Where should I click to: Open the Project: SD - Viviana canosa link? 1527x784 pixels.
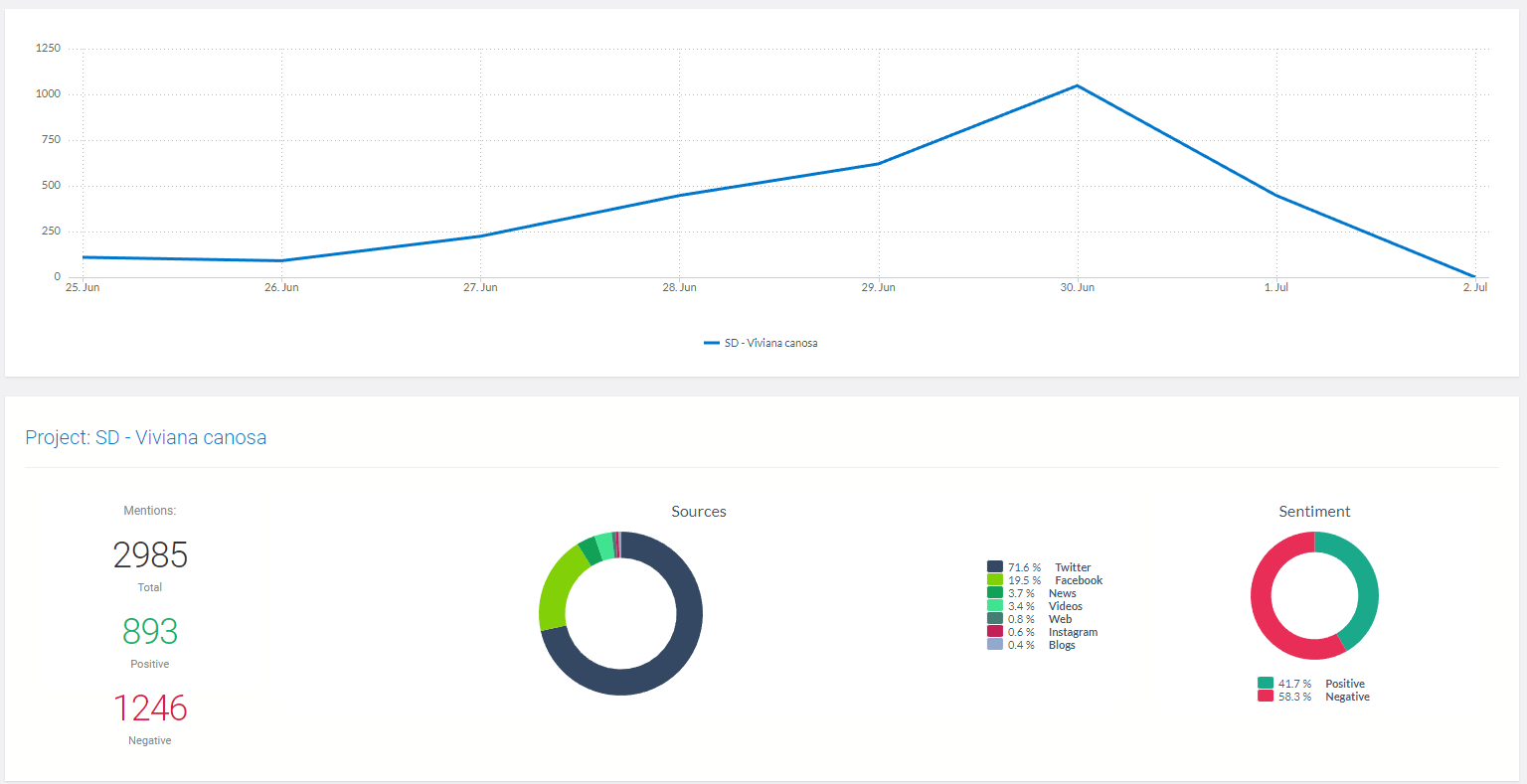(146, 437)
